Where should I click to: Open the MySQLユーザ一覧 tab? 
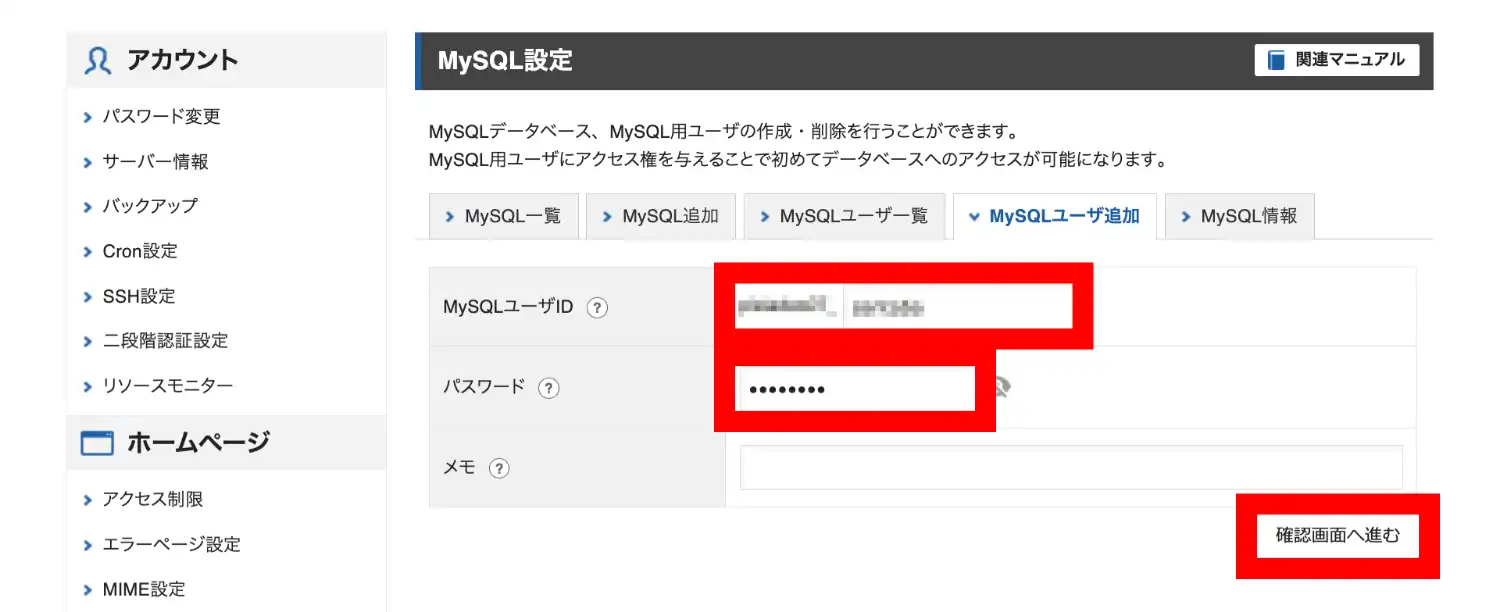(844, 217)
